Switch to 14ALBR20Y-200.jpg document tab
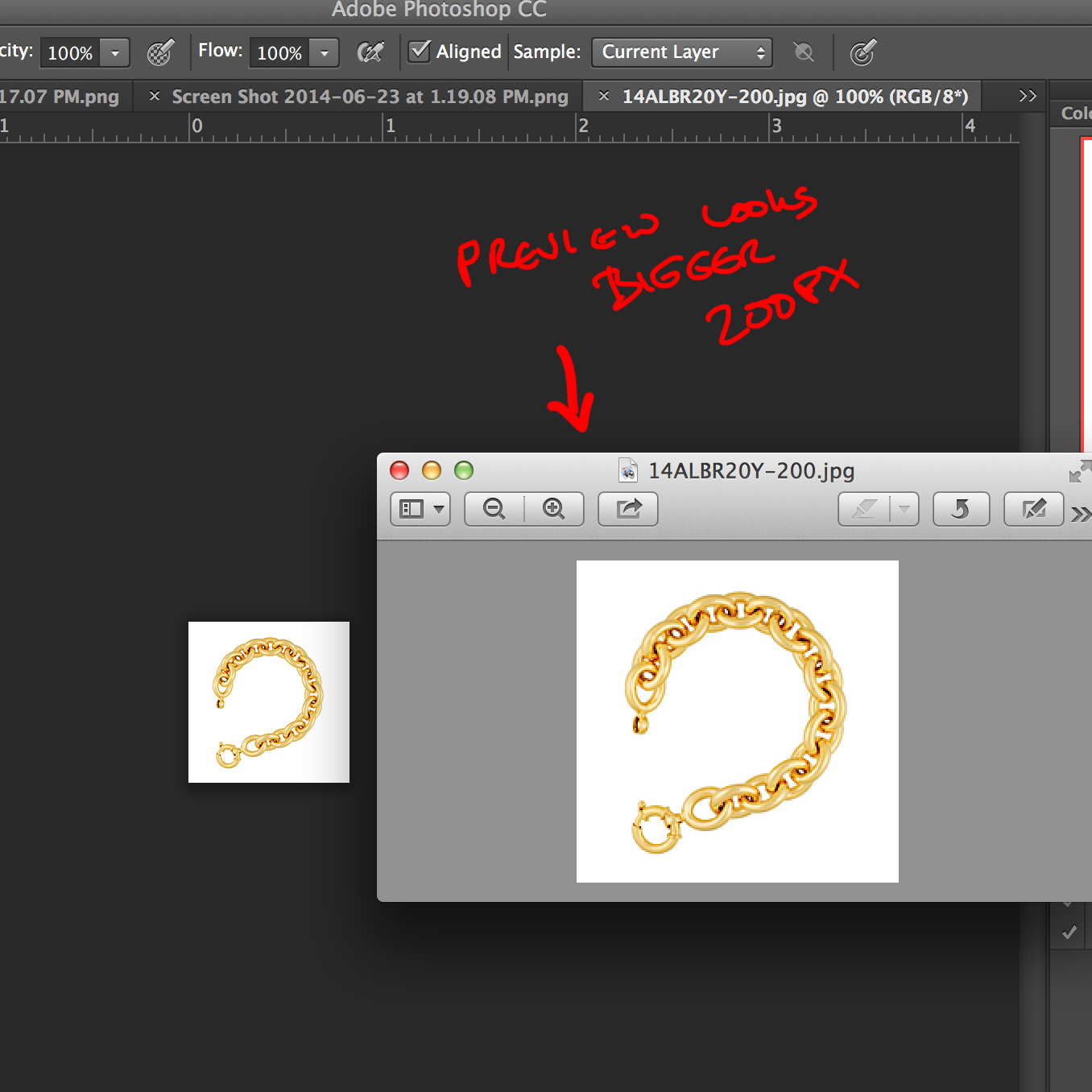1092x1092 pixels. (795, 97)
